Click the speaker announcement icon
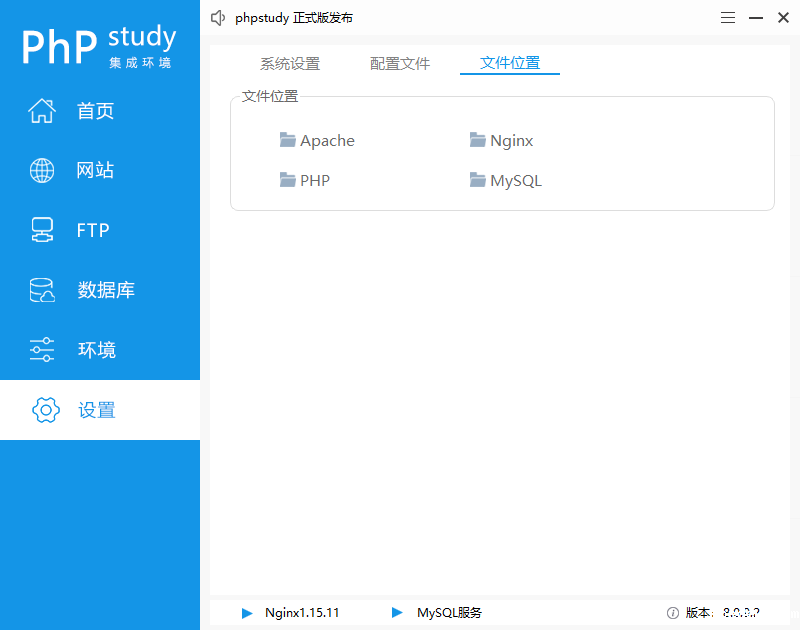This screenshot has height=630, width=800. pyautogui.click(x=218, y=18)
